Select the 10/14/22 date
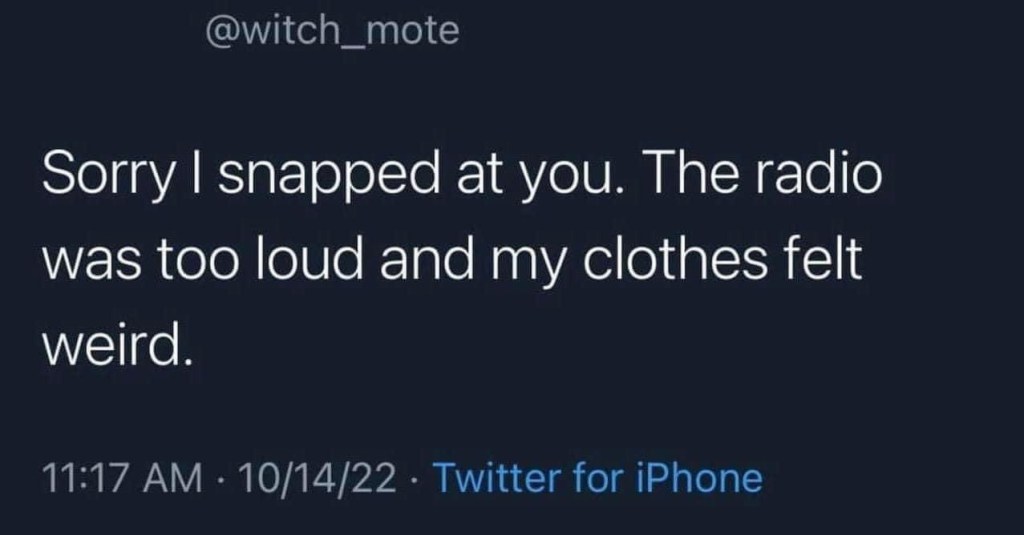This screenshot has width=1024, height=535. pyautogui.click(x=317, y=478)
